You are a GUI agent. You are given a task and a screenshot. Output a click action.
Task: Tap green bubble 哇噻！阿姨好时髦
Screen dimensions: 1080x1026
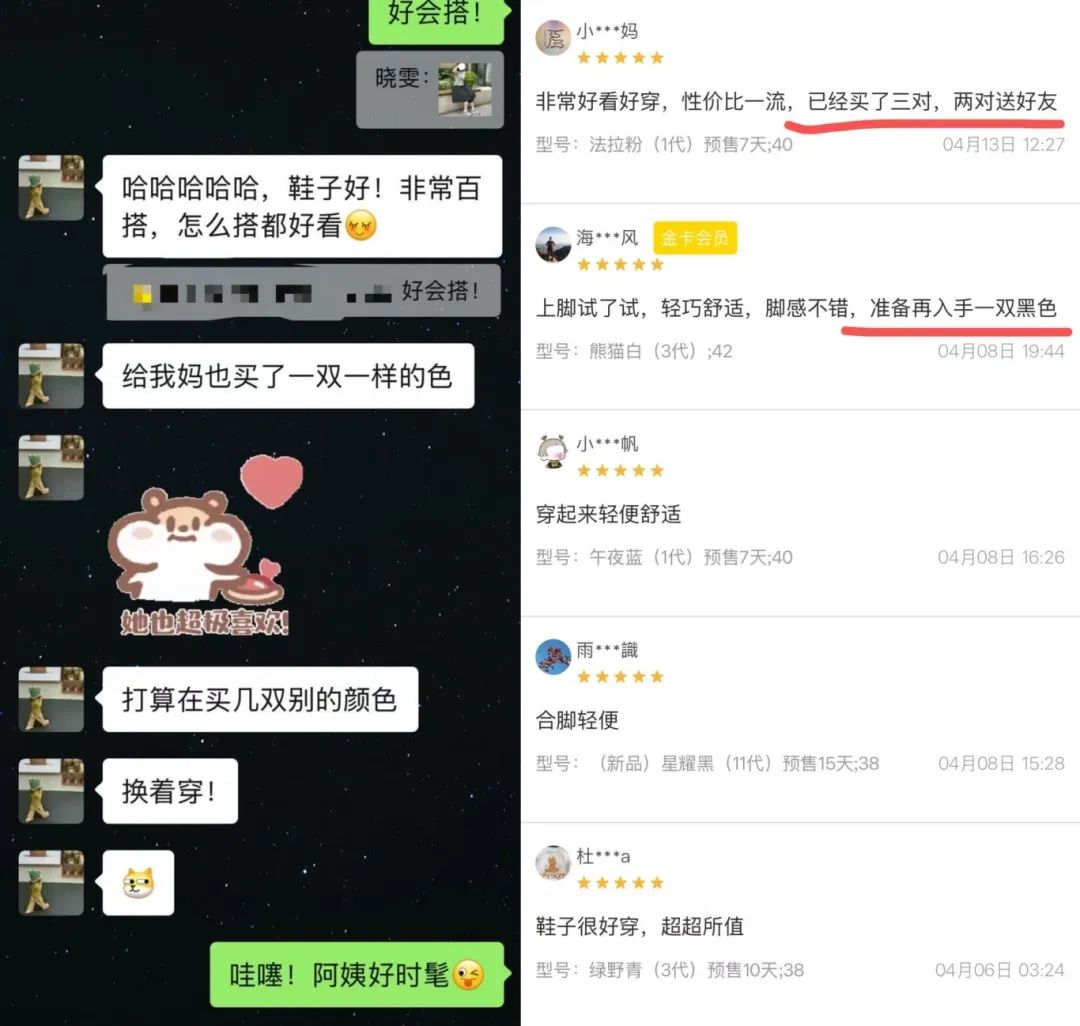pyautogui.click(x=357, y=974)
